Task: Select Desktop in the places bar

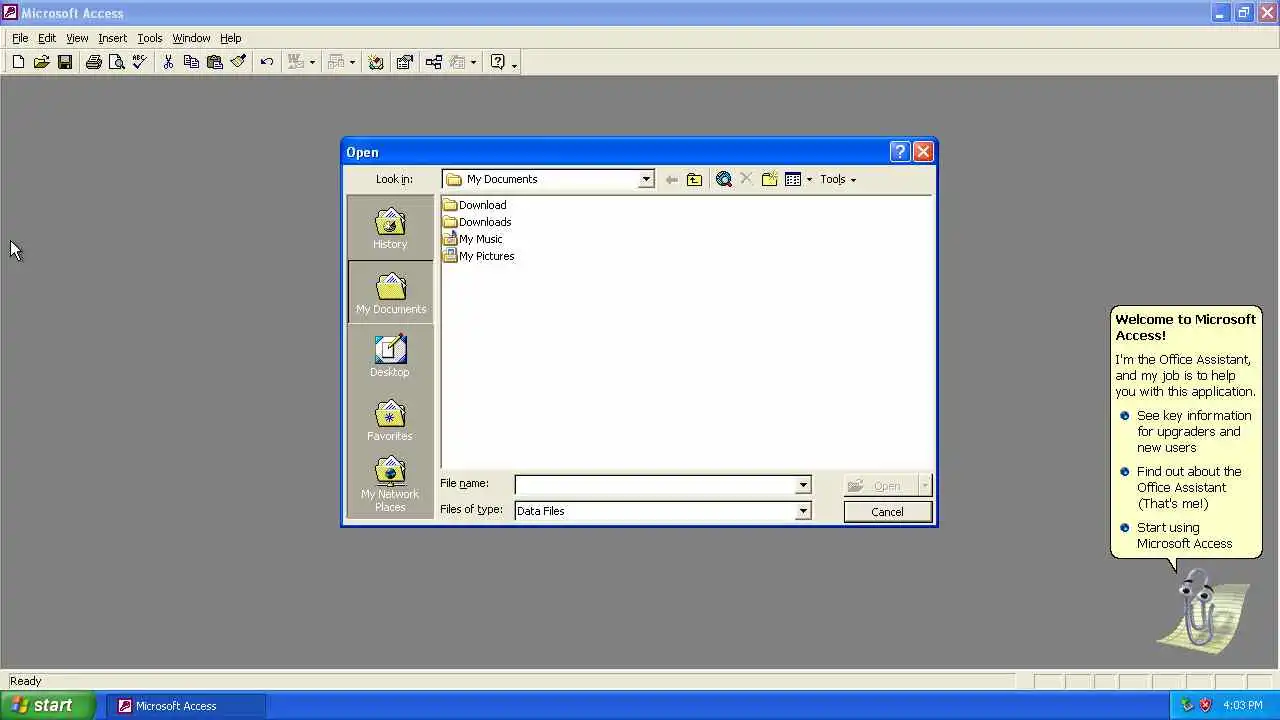Action: click(x=390, y=356)
